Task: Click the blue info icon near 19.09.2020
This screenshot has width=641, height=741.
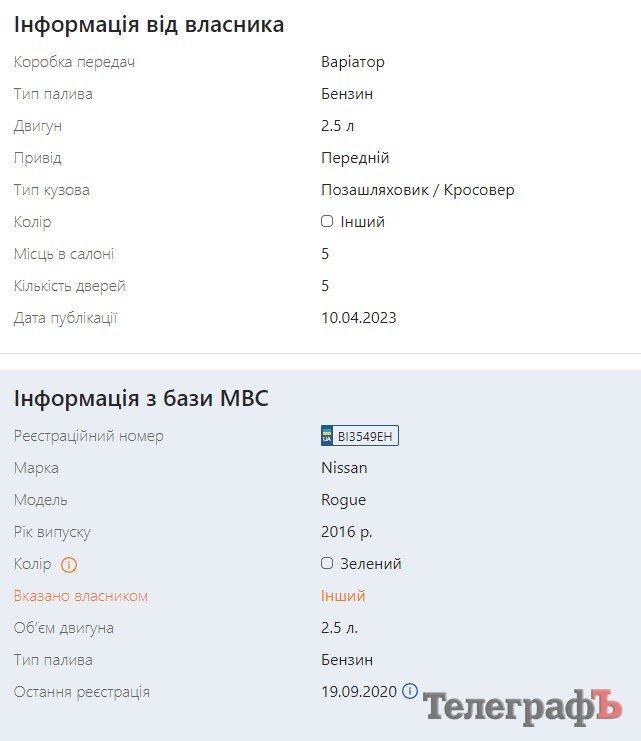Action: [x=409, y=691]
